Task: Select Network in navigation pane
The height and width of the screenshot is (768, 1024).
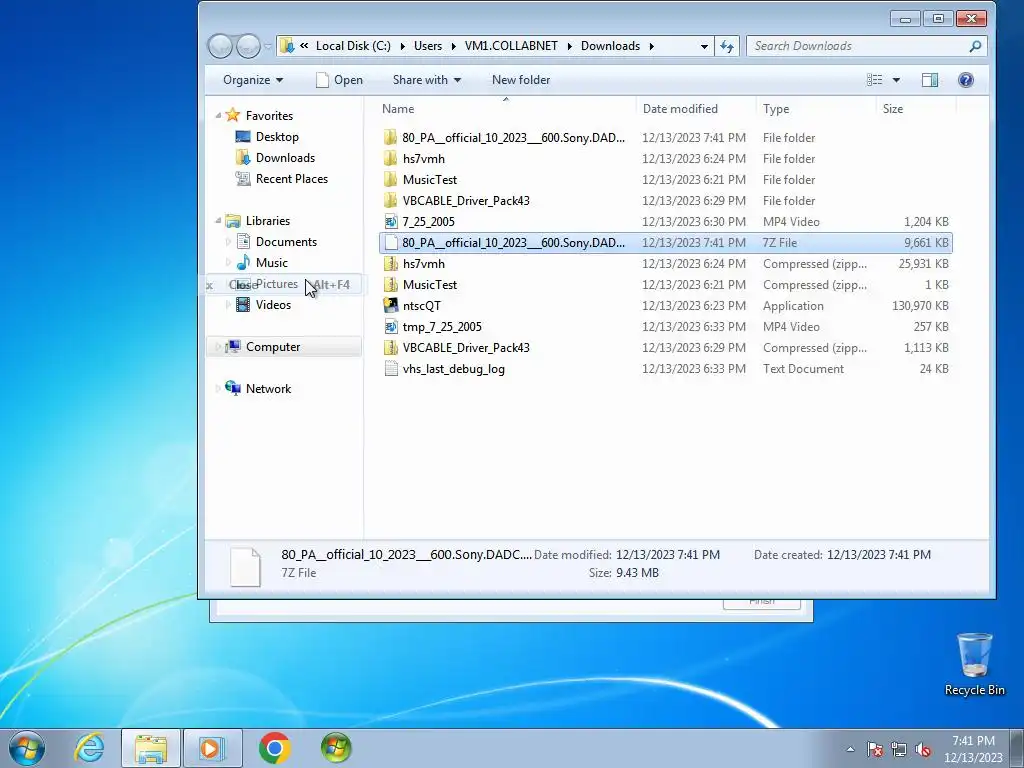Action: [x=268, y=389]
